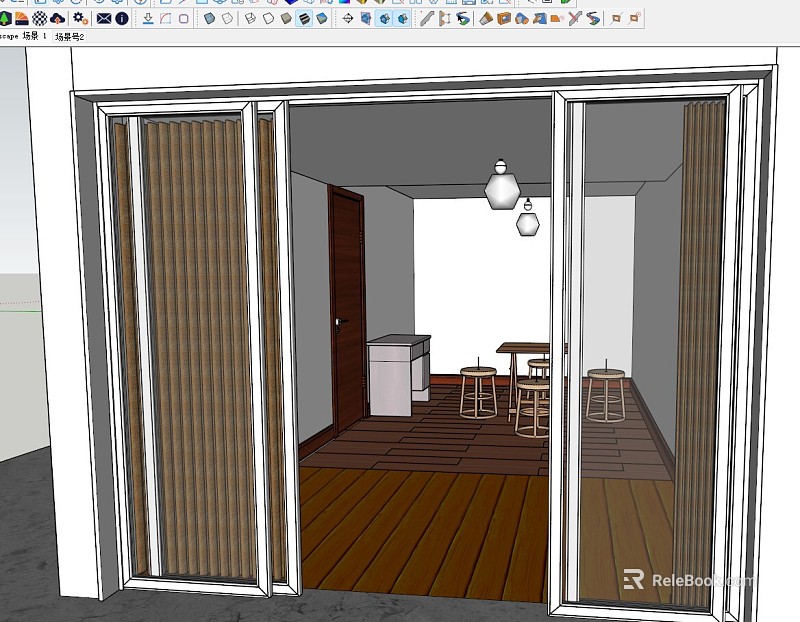
Task: Click the orange box with hole icon
Action: coord(504,19)
